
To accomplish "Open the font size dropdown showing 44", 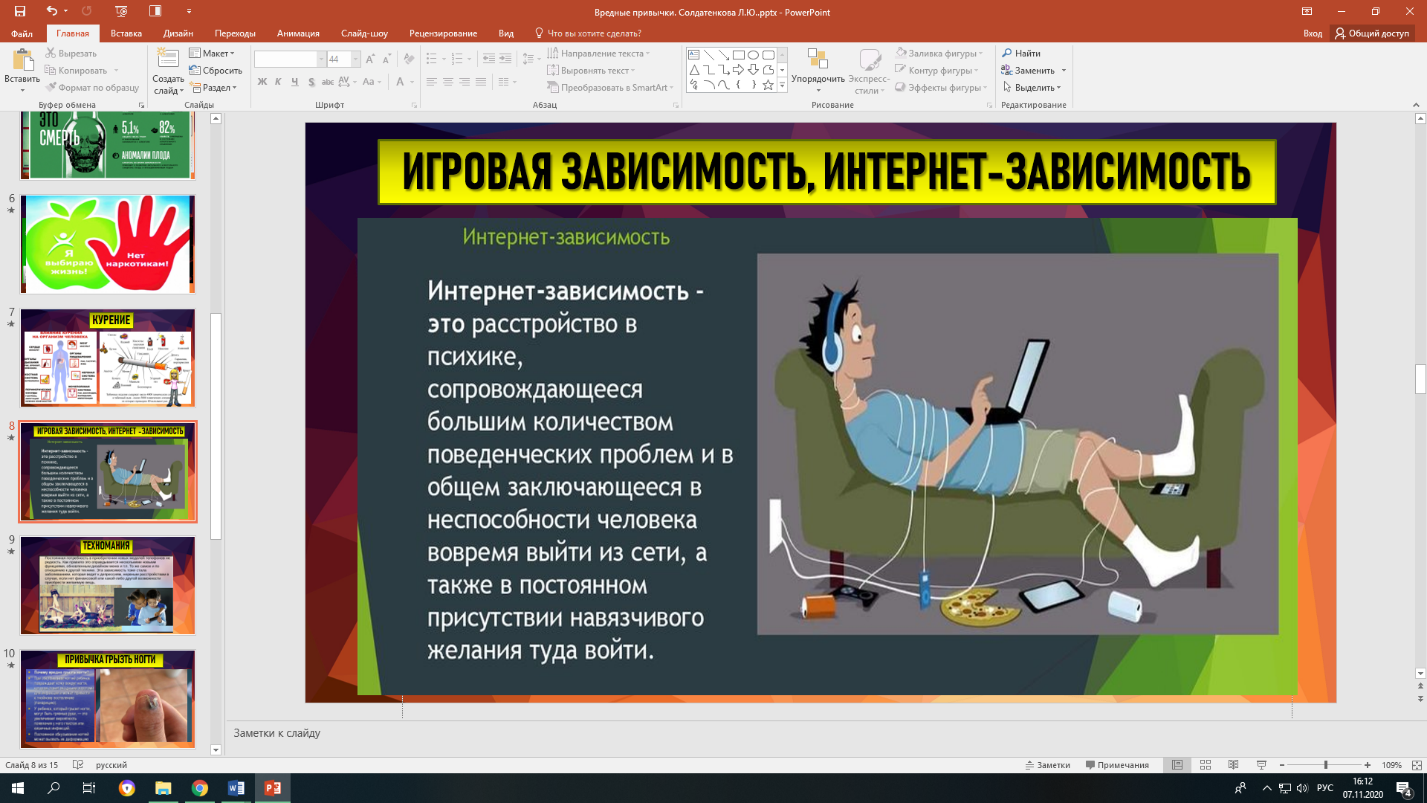I will [x=356, y=60].
